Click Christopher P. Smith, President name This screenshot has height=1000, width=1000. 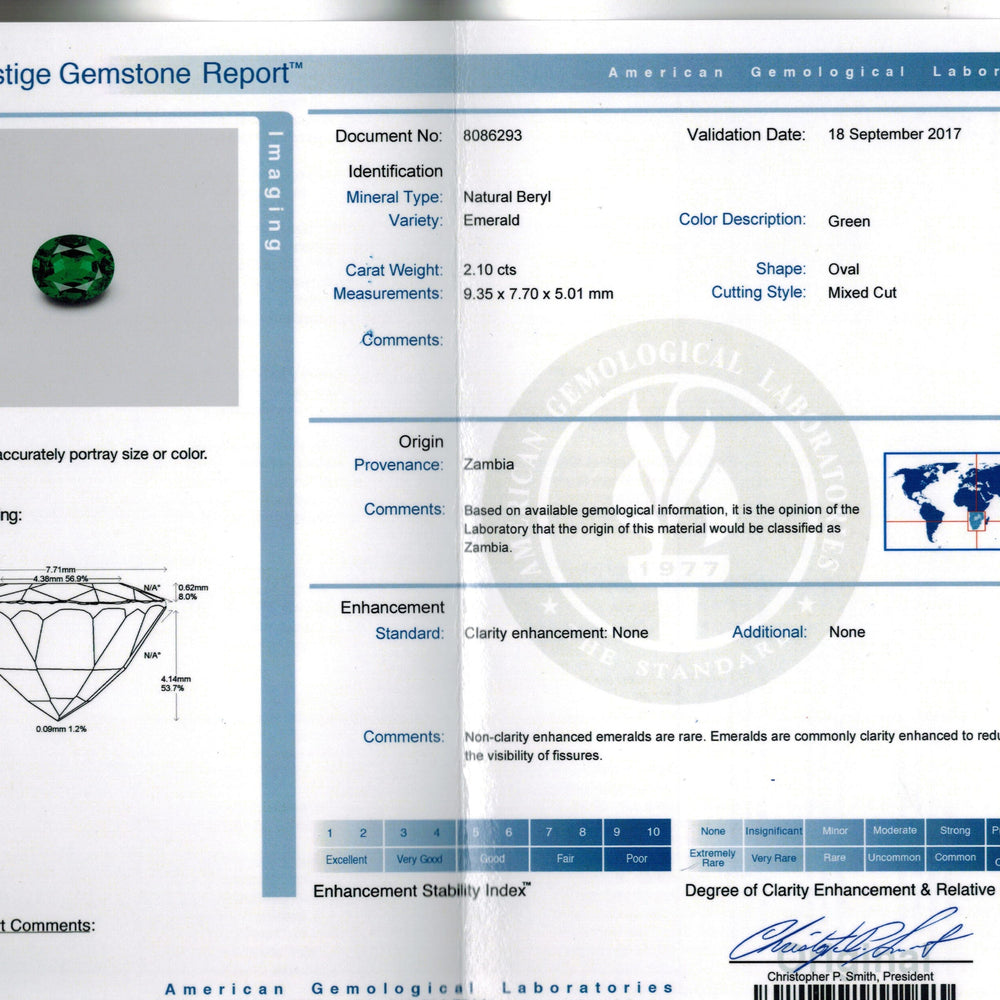point(850,976)
